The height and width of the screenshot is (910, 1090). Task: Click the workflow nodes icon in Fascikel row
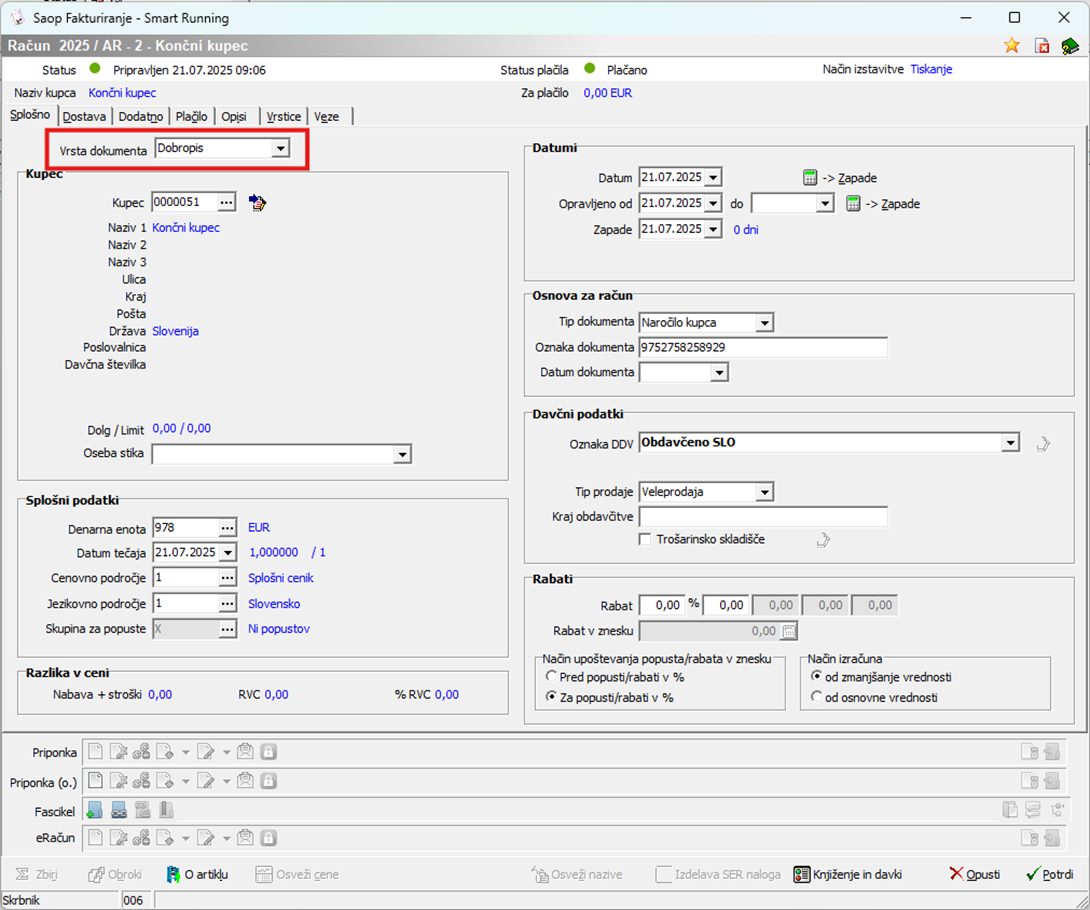pos(1057,810)
